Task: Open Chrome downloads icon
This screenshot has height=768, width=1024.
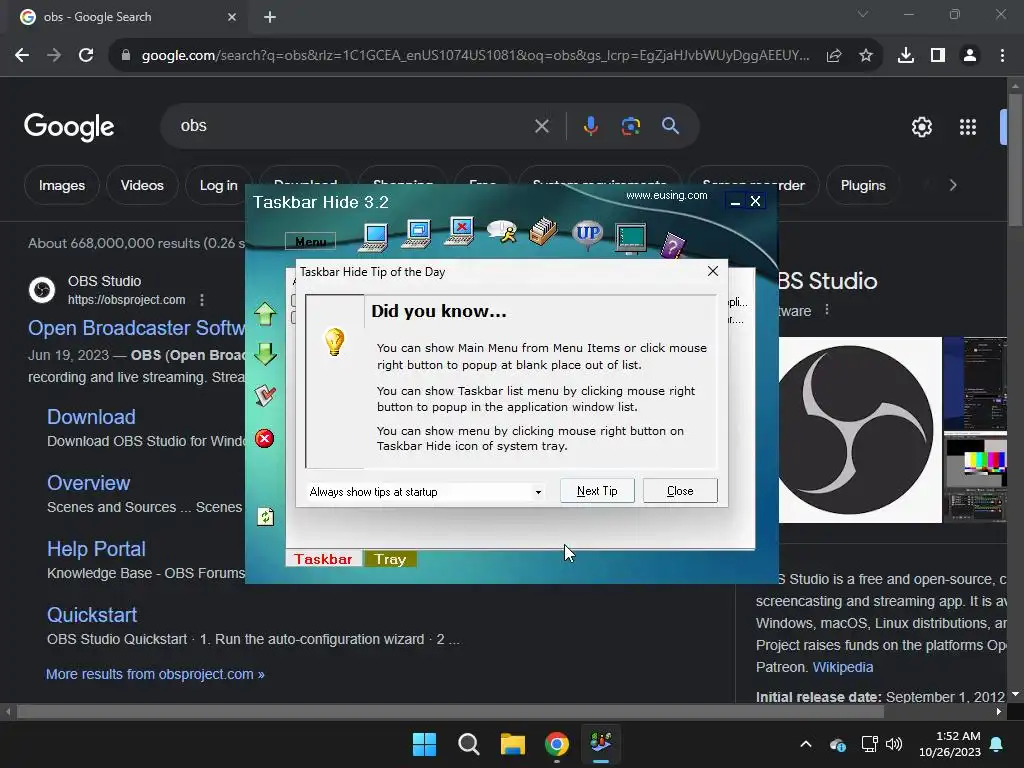Action: click(x=906, y=56)
